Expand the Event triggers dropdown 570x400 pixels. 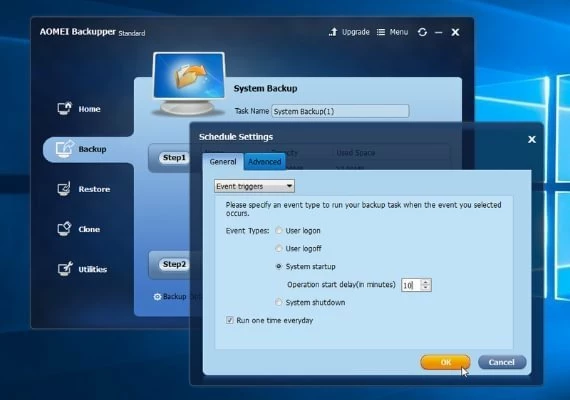click(x=254, y=186)
